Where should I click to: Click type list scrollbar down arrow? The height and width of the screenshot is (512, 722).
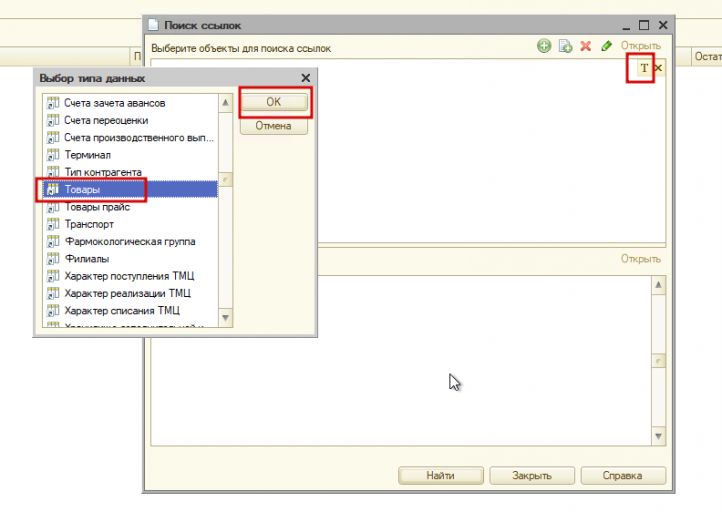pyautogui.click(x=226, y=318)
